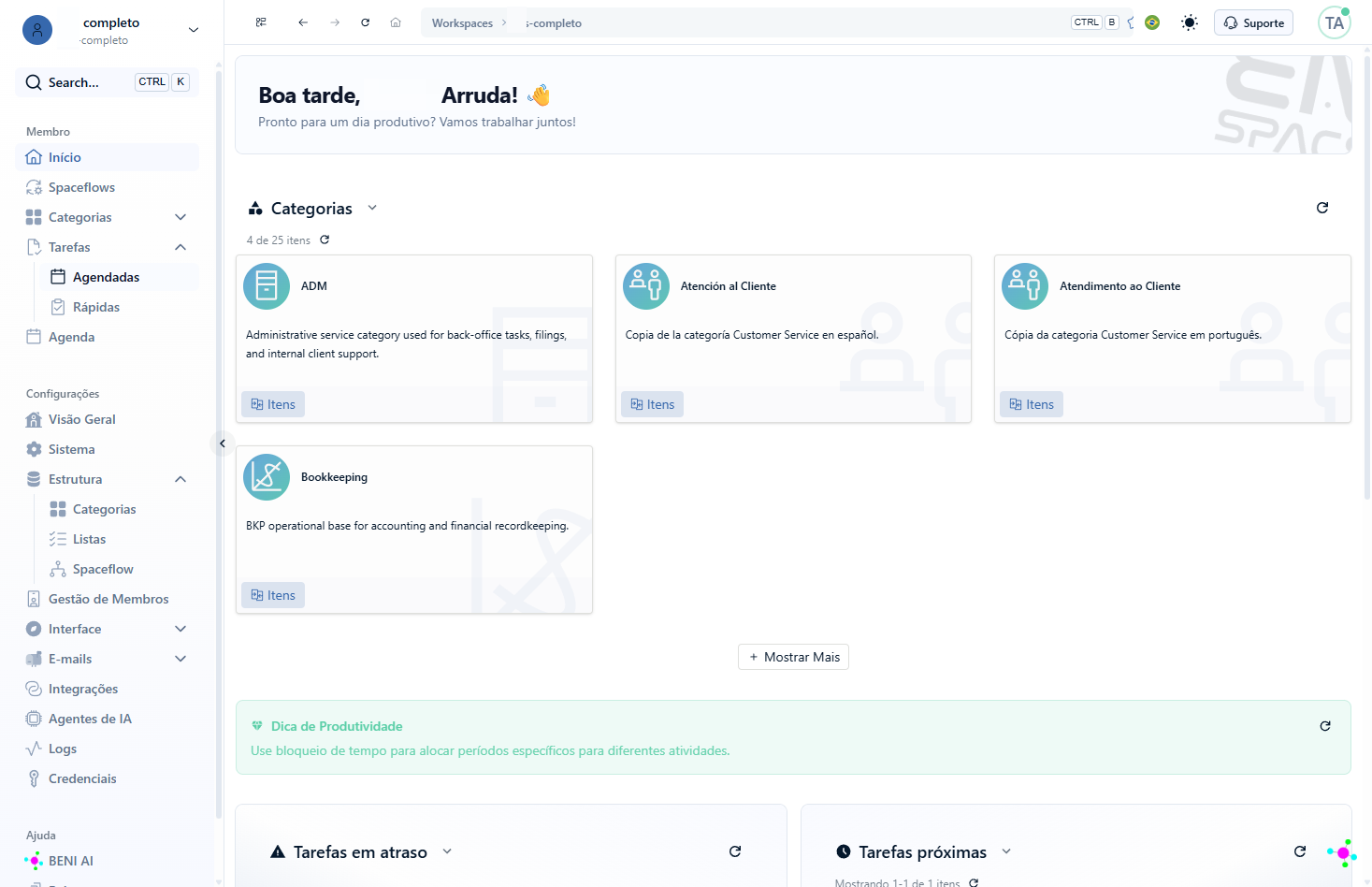
Task: Collapse the Tarefas sidebar group
Action: (x=181, y=247)
